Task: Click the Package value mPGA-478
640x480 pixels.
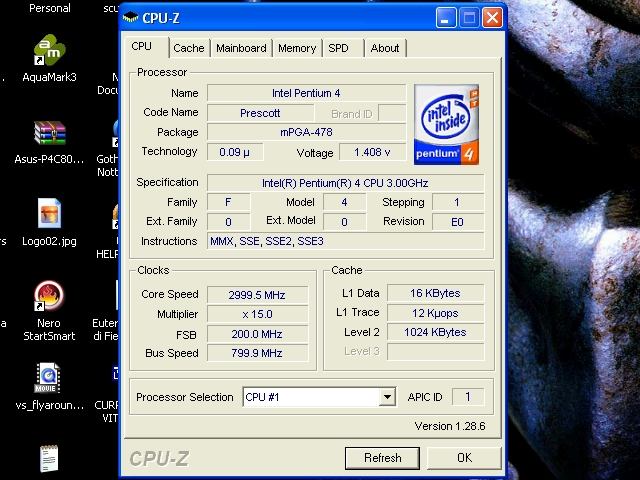Action: (x=307, y=132)
